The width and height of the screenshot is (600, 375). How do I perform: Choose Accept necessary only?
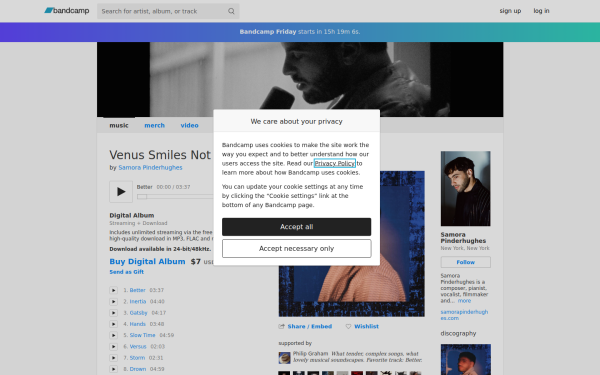297,249
